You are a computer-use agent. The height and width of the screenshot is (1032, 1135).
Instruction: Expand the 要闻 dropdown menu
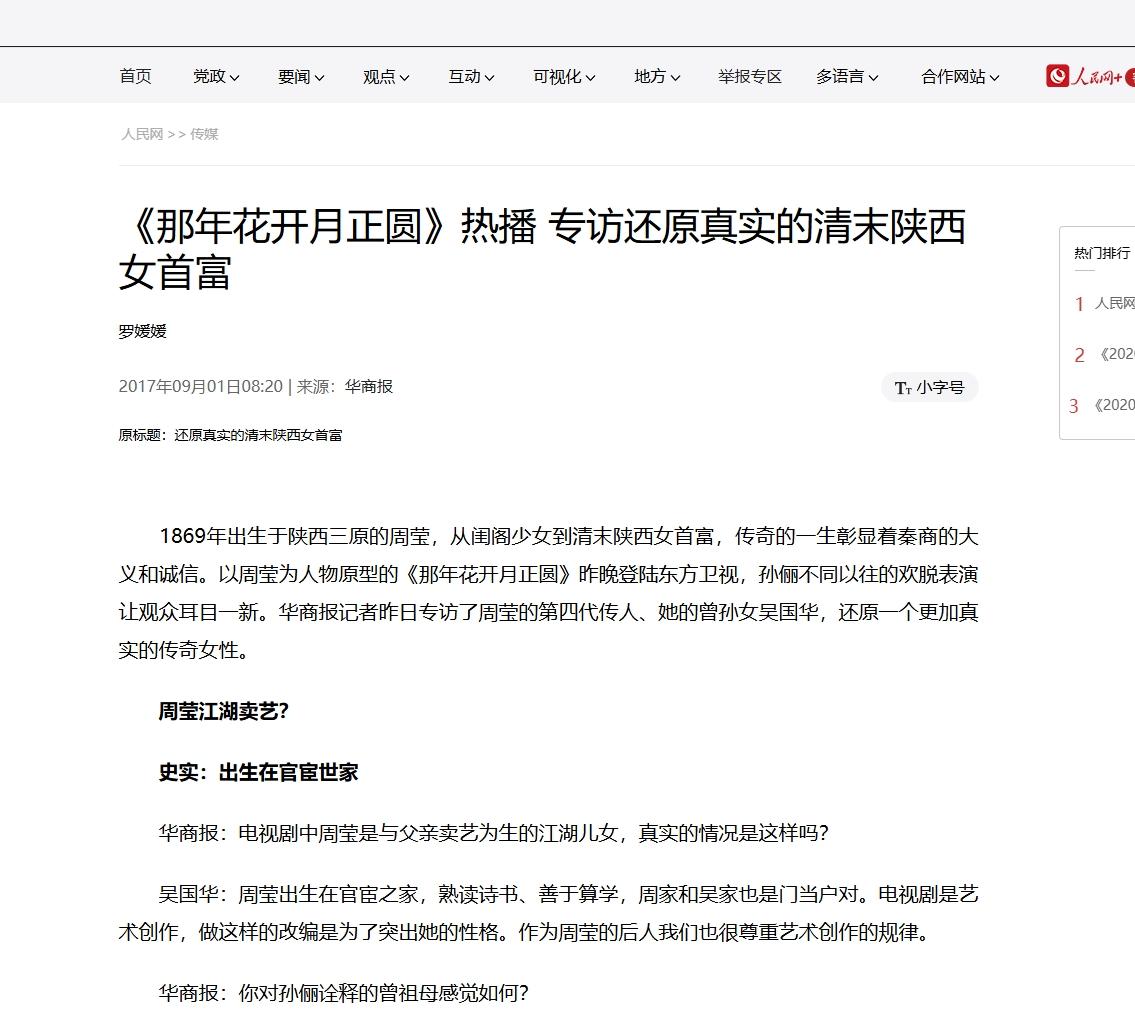coord(301,77)
